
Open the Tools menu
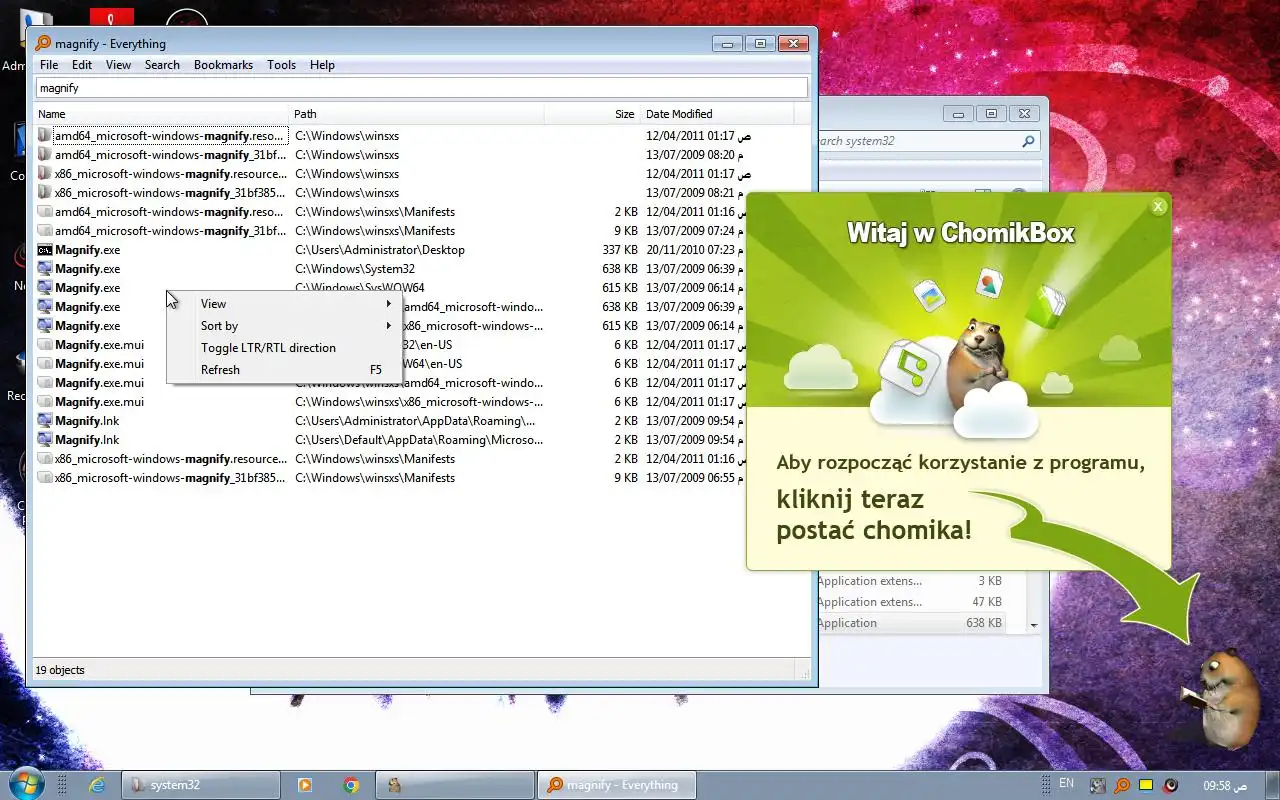click(x=281, y=65)
